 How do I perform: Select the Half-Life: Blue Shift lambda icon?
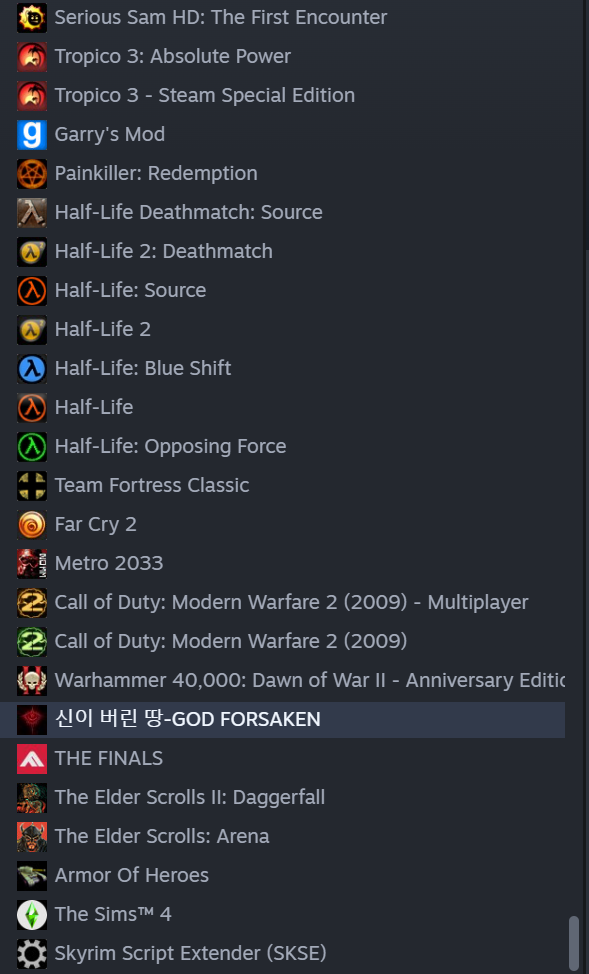(32, 369)
